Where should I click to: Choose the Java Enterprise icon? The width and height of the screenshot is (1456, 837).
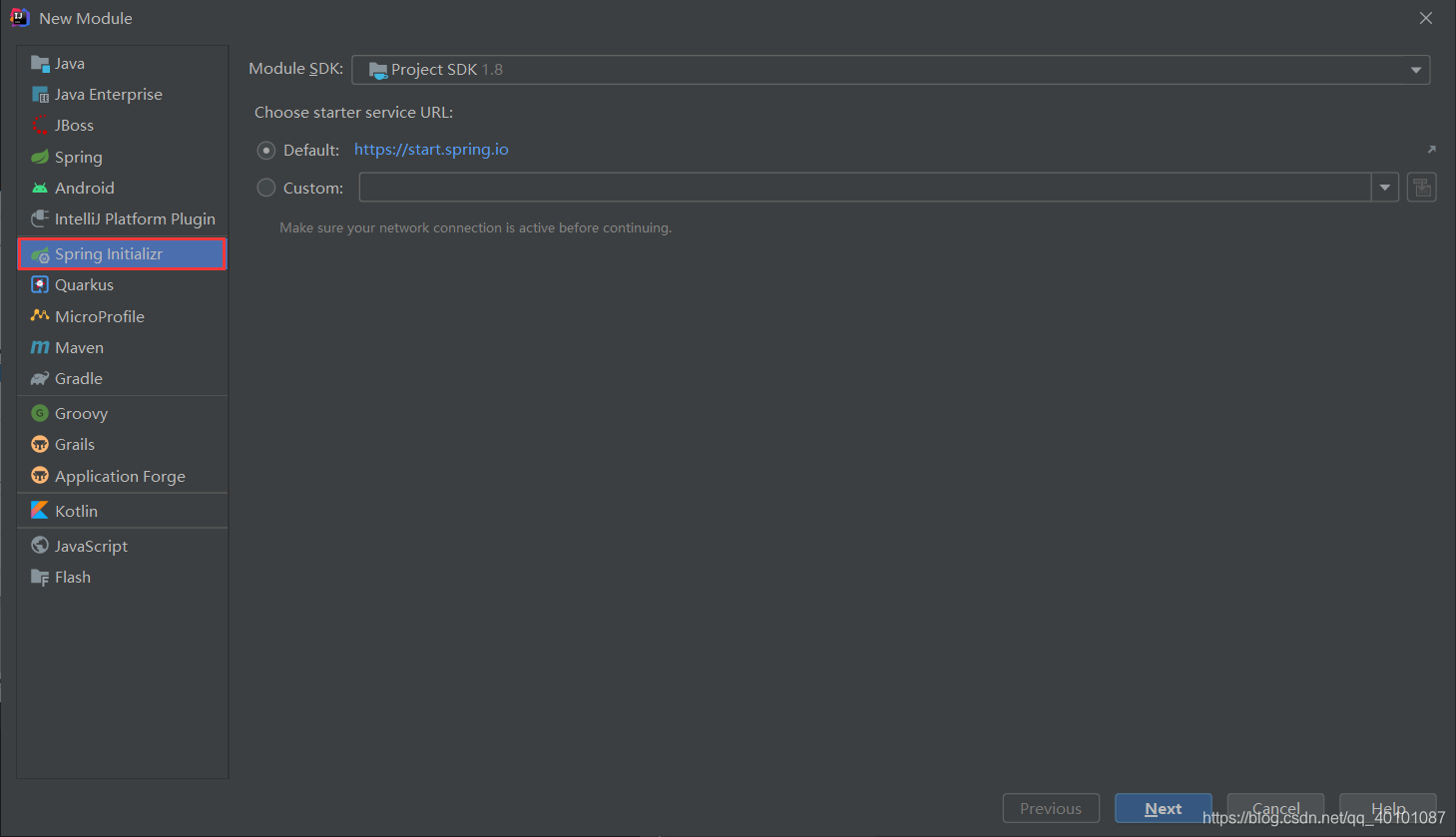click(x=40, y=95)
